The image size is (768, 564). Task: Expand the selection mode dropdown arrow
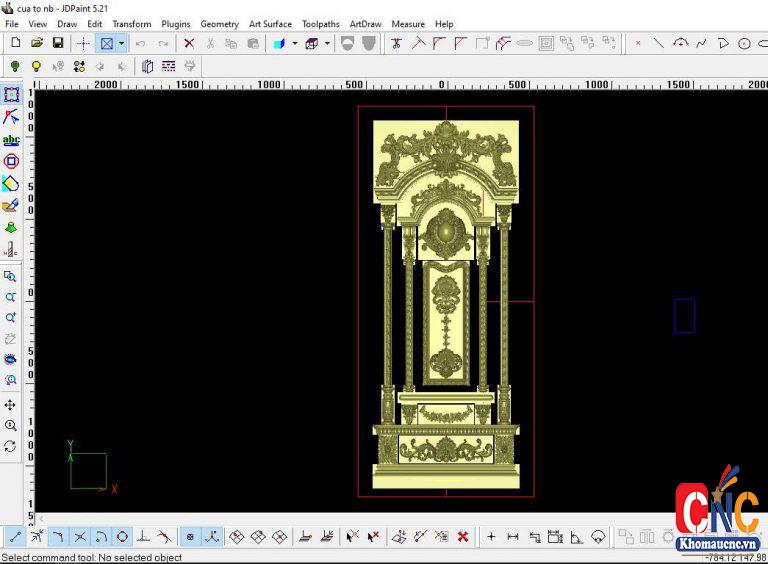(121, 43)
